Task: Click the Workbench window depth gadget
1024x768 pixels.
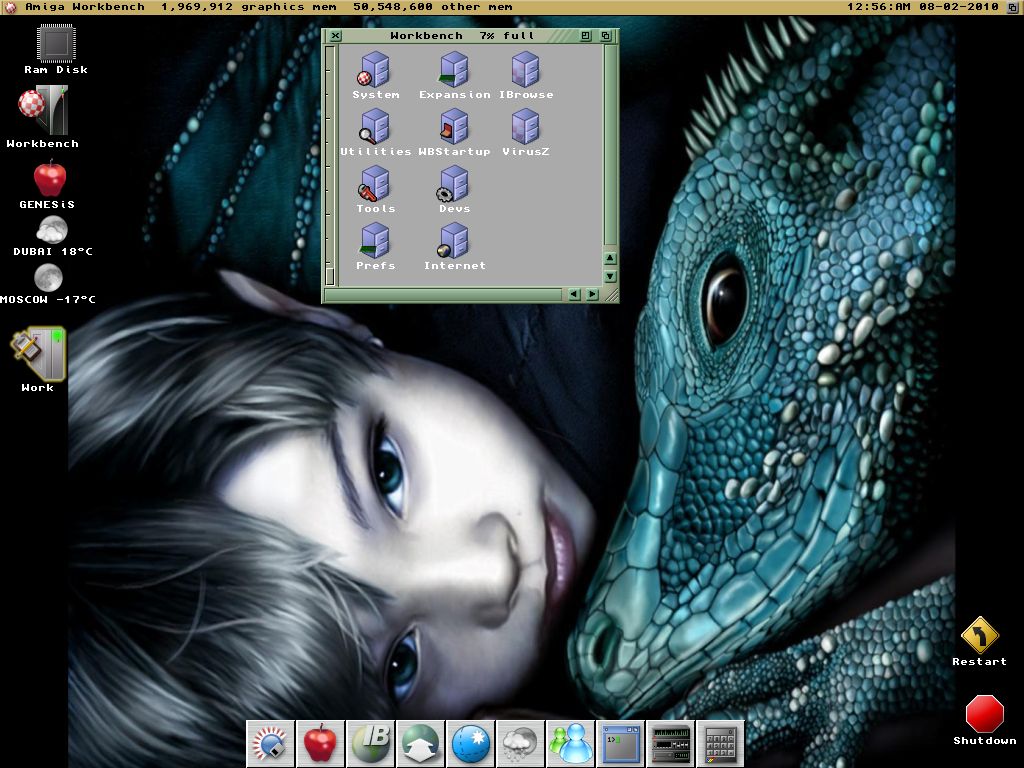Action: point(605,36)
